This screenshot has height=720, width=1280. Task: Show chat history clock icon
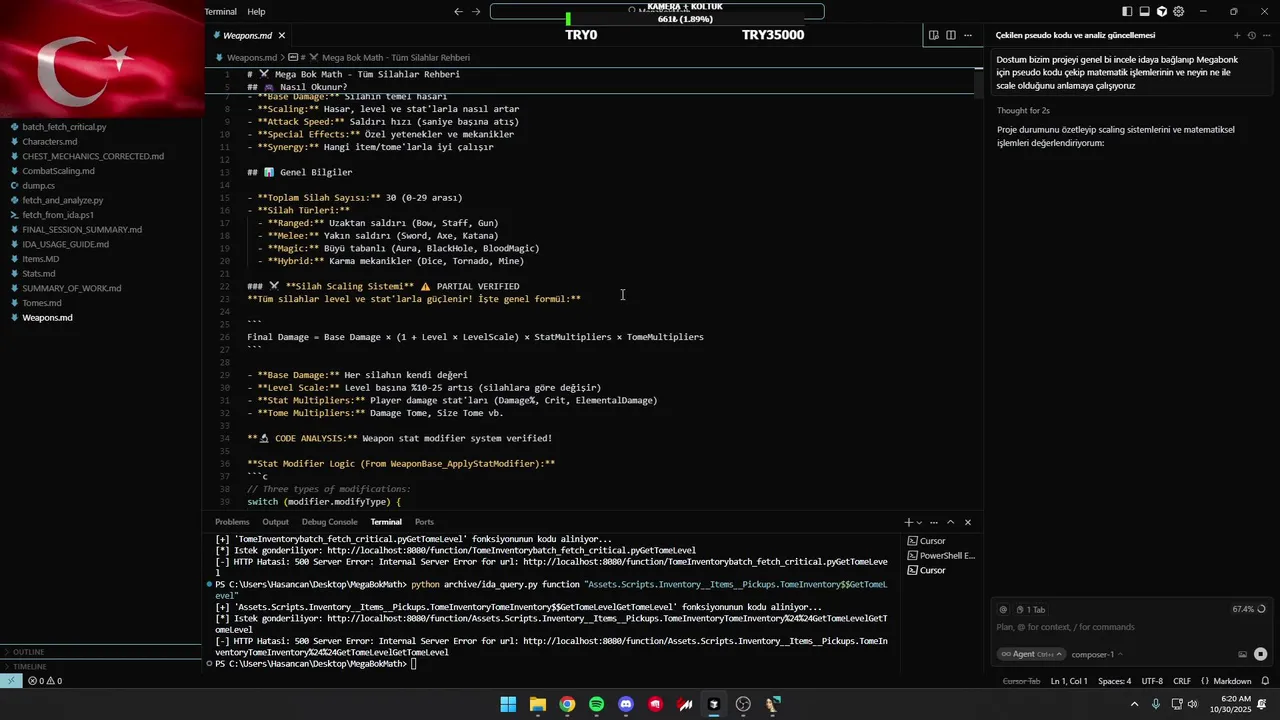pyautogui.click(x=1252, y=35)
